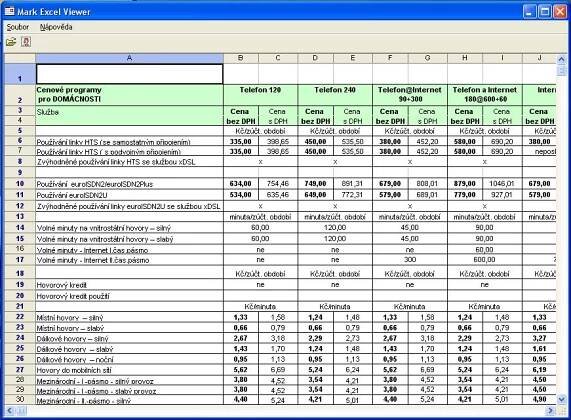
Task: Click the value 1,61 in row 25
Action: coord(539,349)
